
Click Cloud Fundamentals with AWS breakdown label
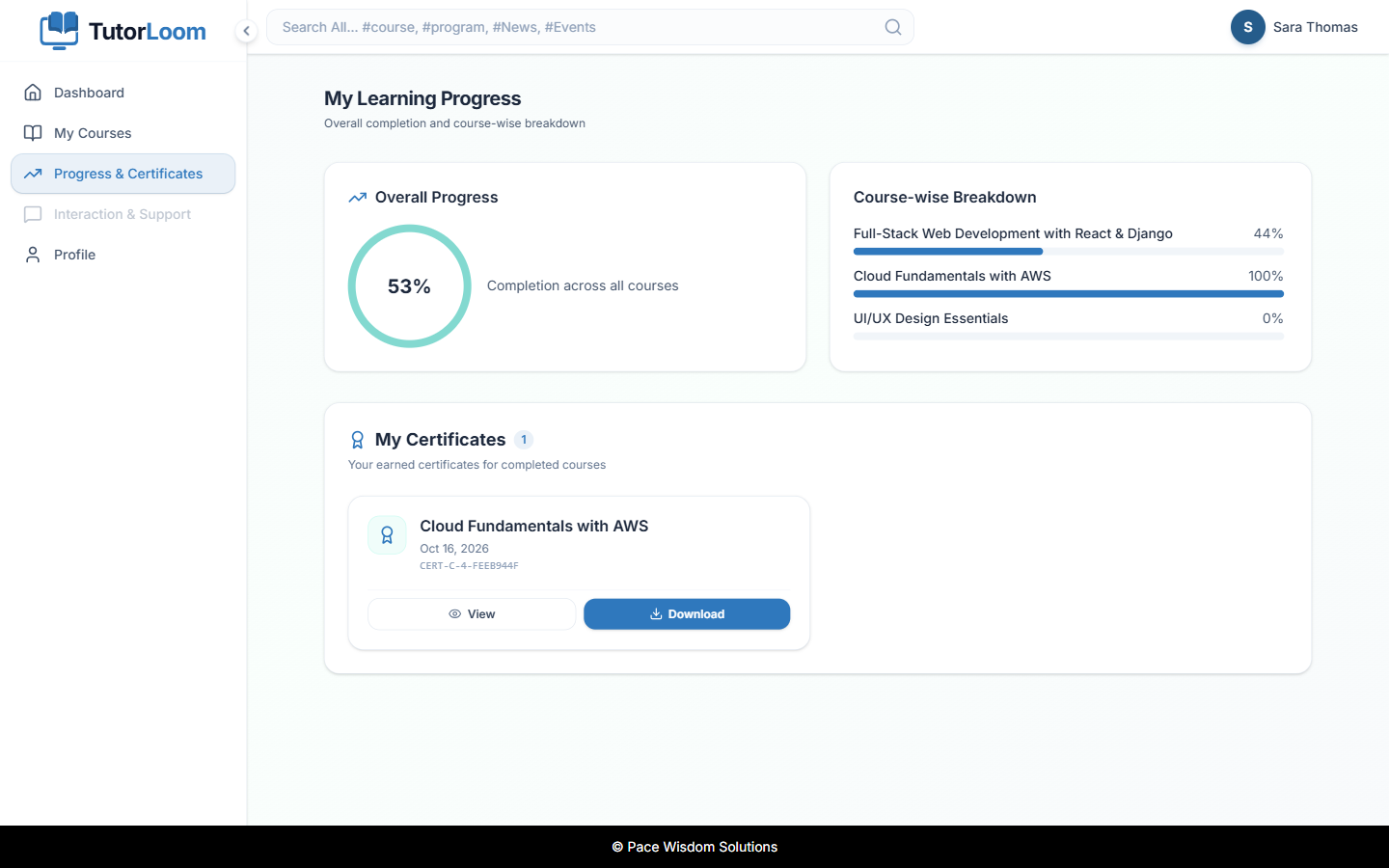(952, 276)
